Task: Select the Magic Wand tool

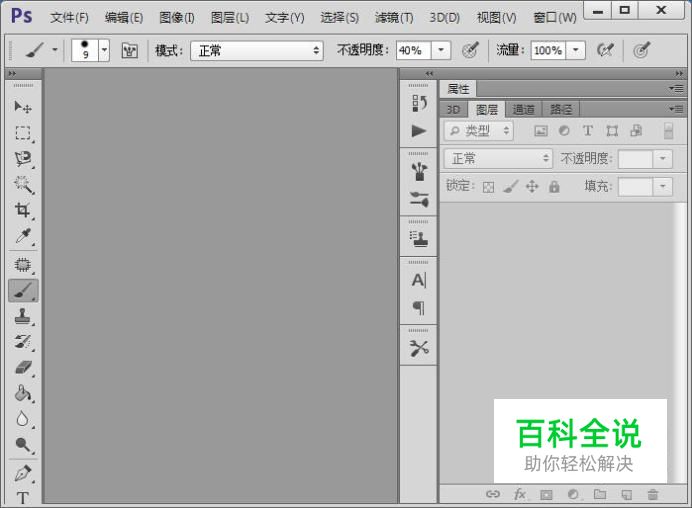Action: coord(23,184)
